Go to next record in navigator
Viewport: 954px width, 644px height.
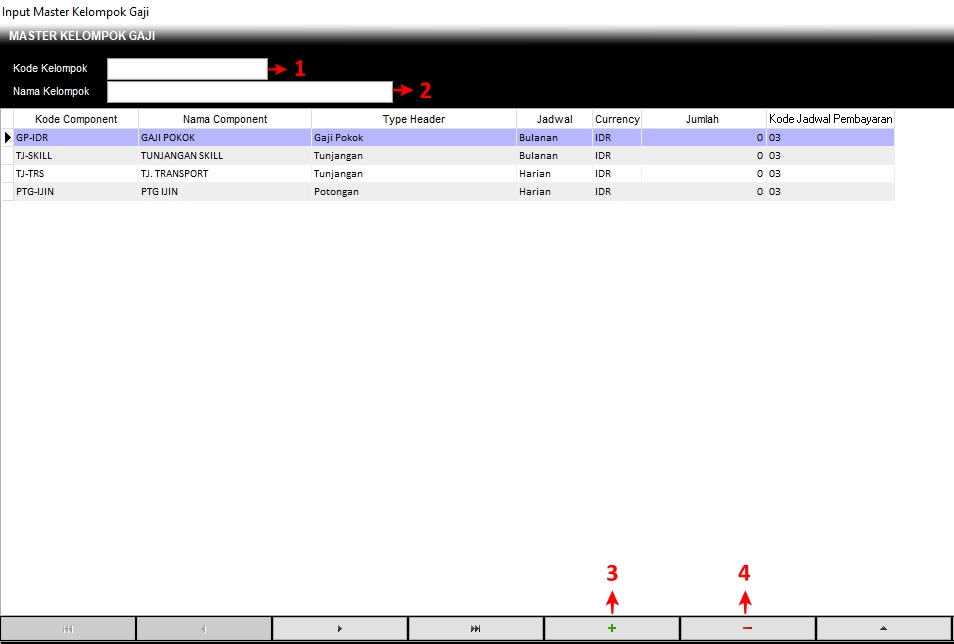[x=340, y=628]
